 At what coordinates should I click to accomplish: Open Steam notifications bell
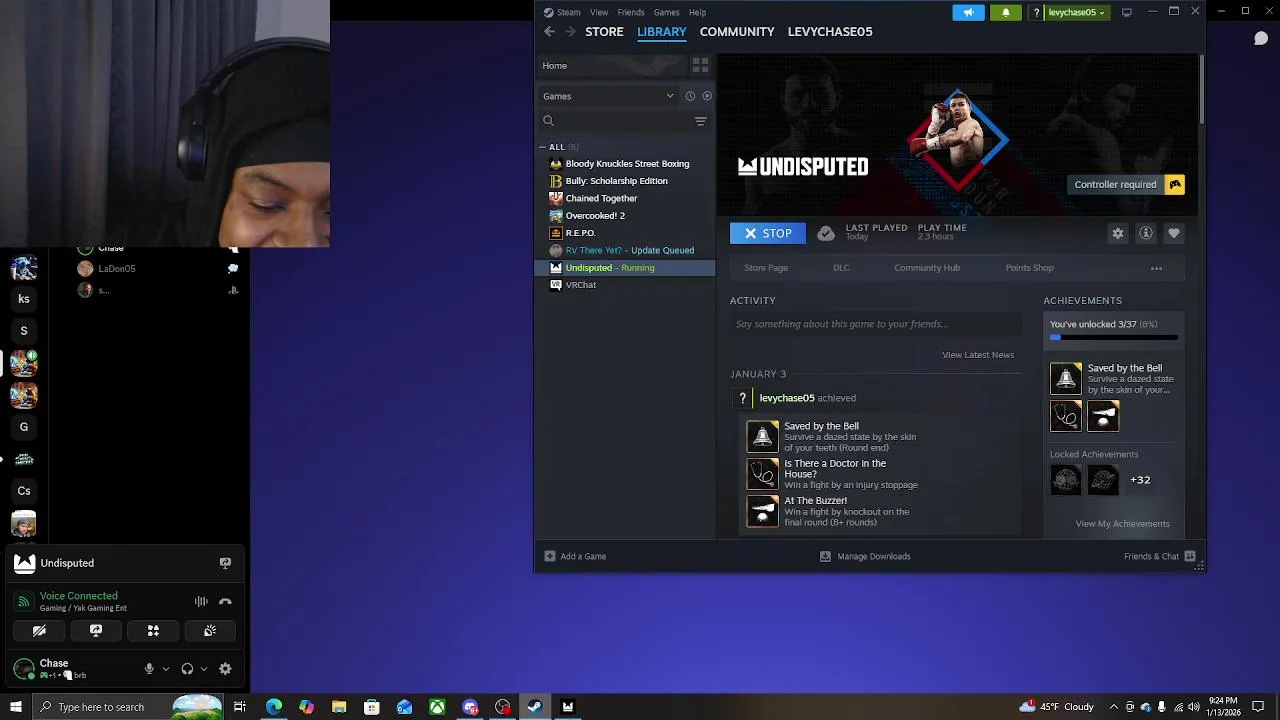[1005, 12]
